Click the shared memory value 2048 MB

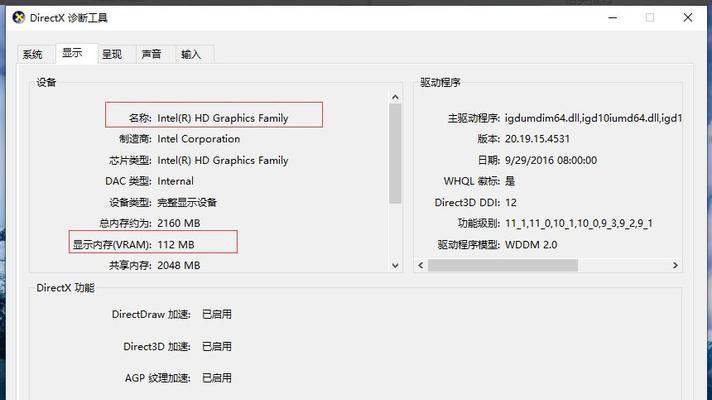click(x=178, y=265)
